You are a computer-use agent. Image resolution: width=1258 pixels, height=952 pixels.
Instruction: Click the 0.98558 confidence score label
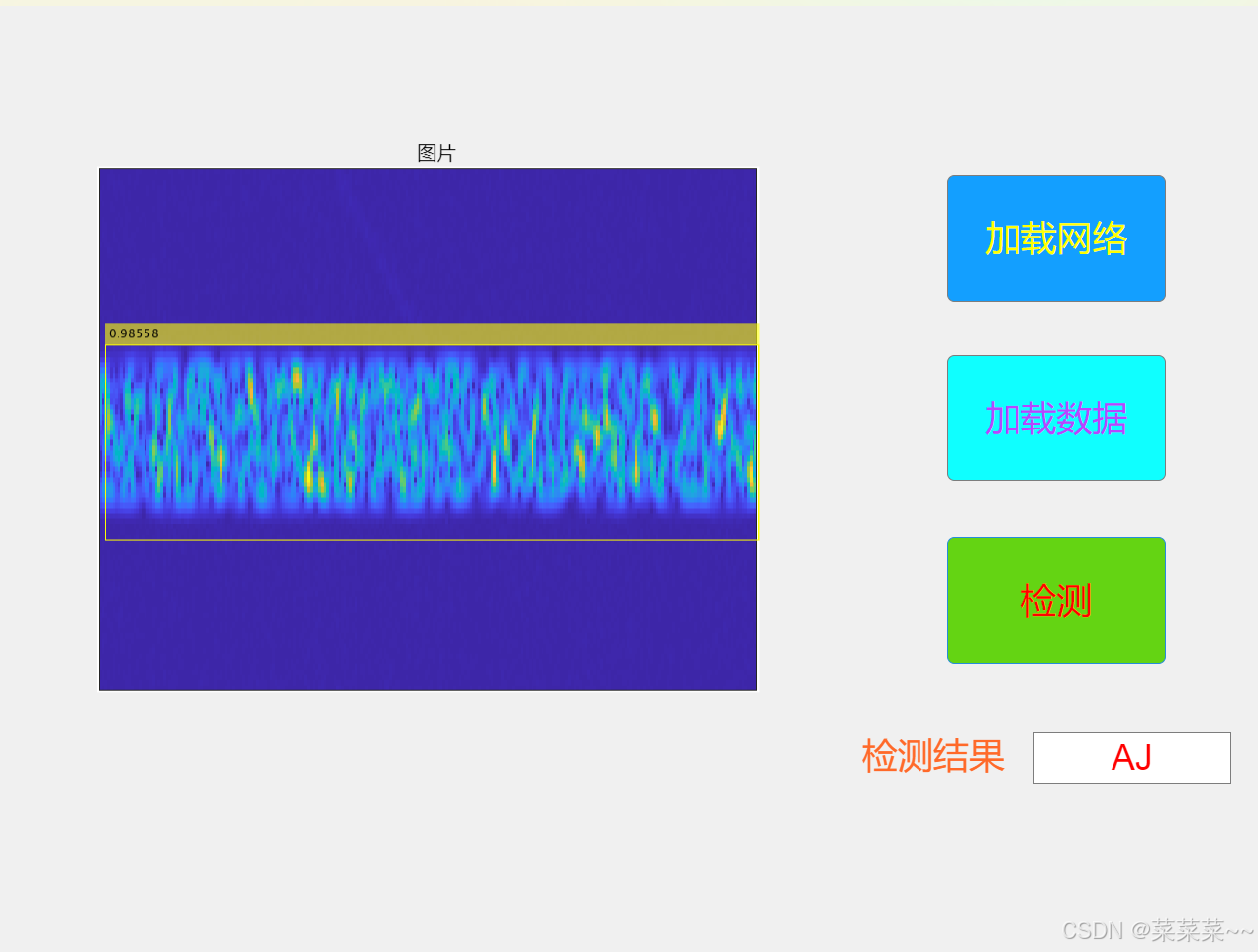(x=134, y=333)
